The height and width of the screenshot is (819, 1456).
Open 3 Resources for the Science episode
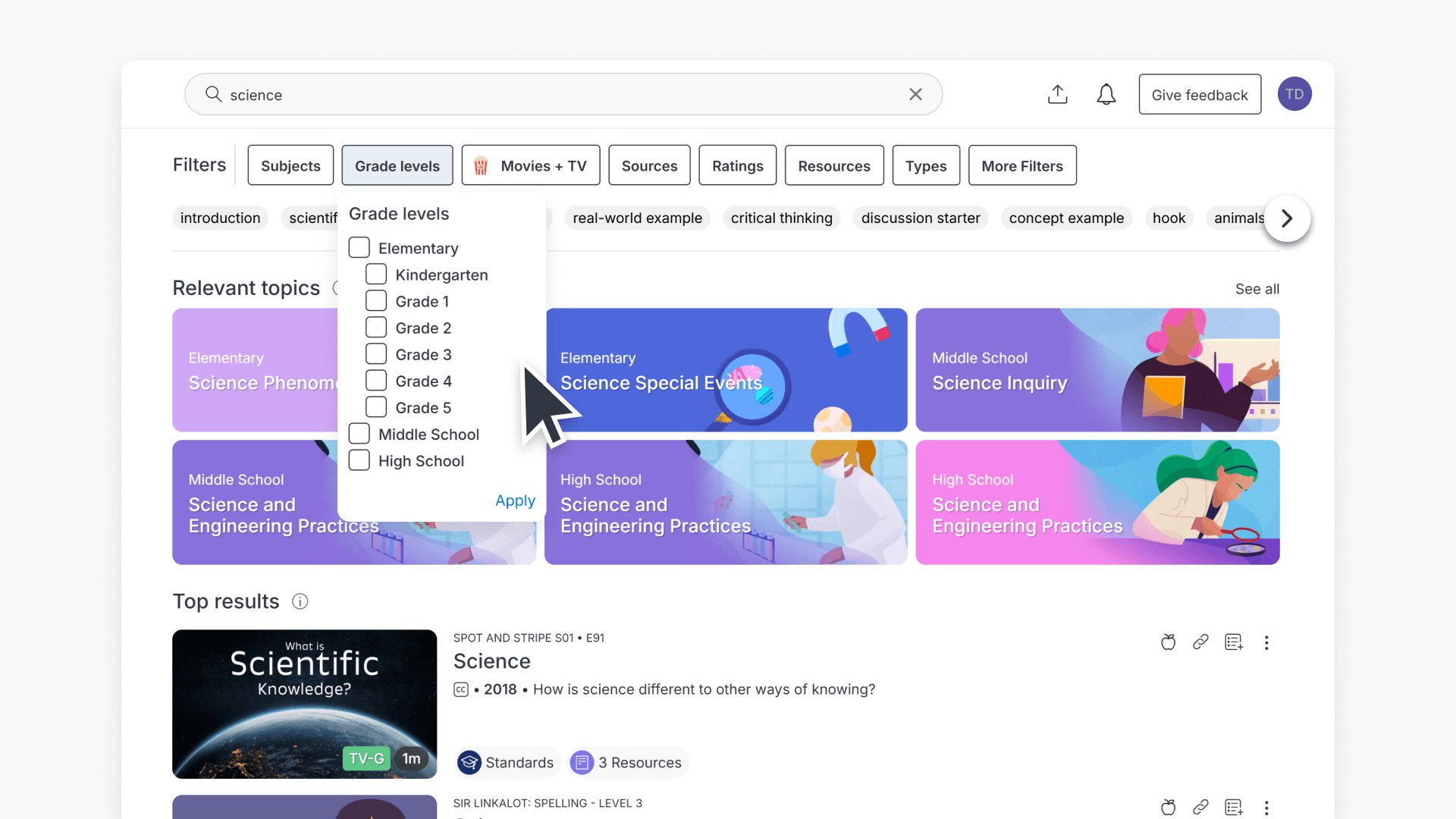pyautogui.click(x=627, y=762)
